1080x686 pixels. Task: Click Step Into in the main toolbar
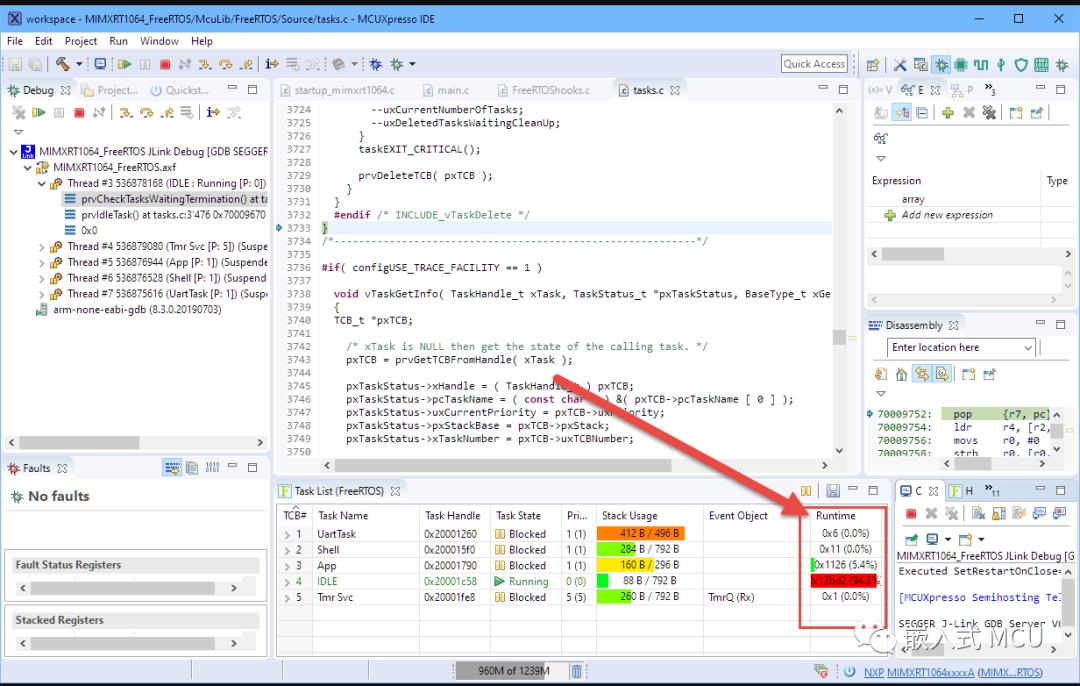205,64
